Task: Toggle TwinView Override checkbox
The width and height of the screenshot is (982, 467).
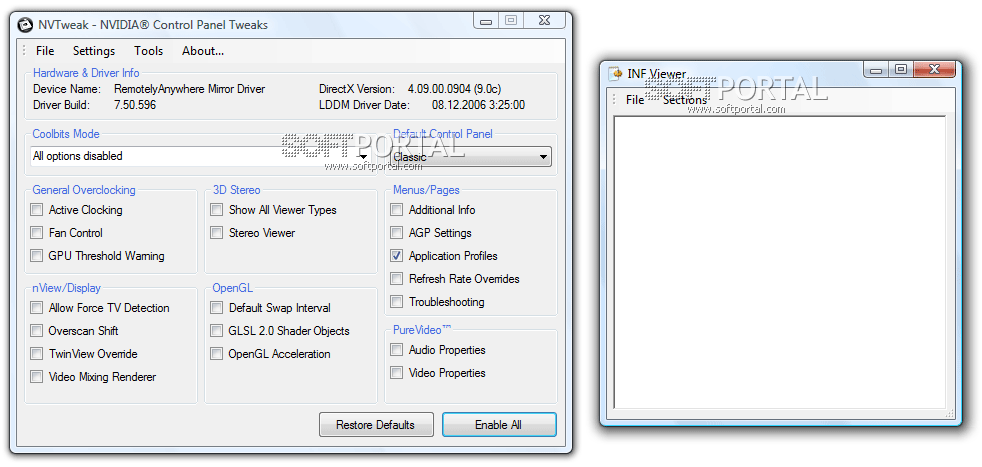Action: tap(37, 354)
